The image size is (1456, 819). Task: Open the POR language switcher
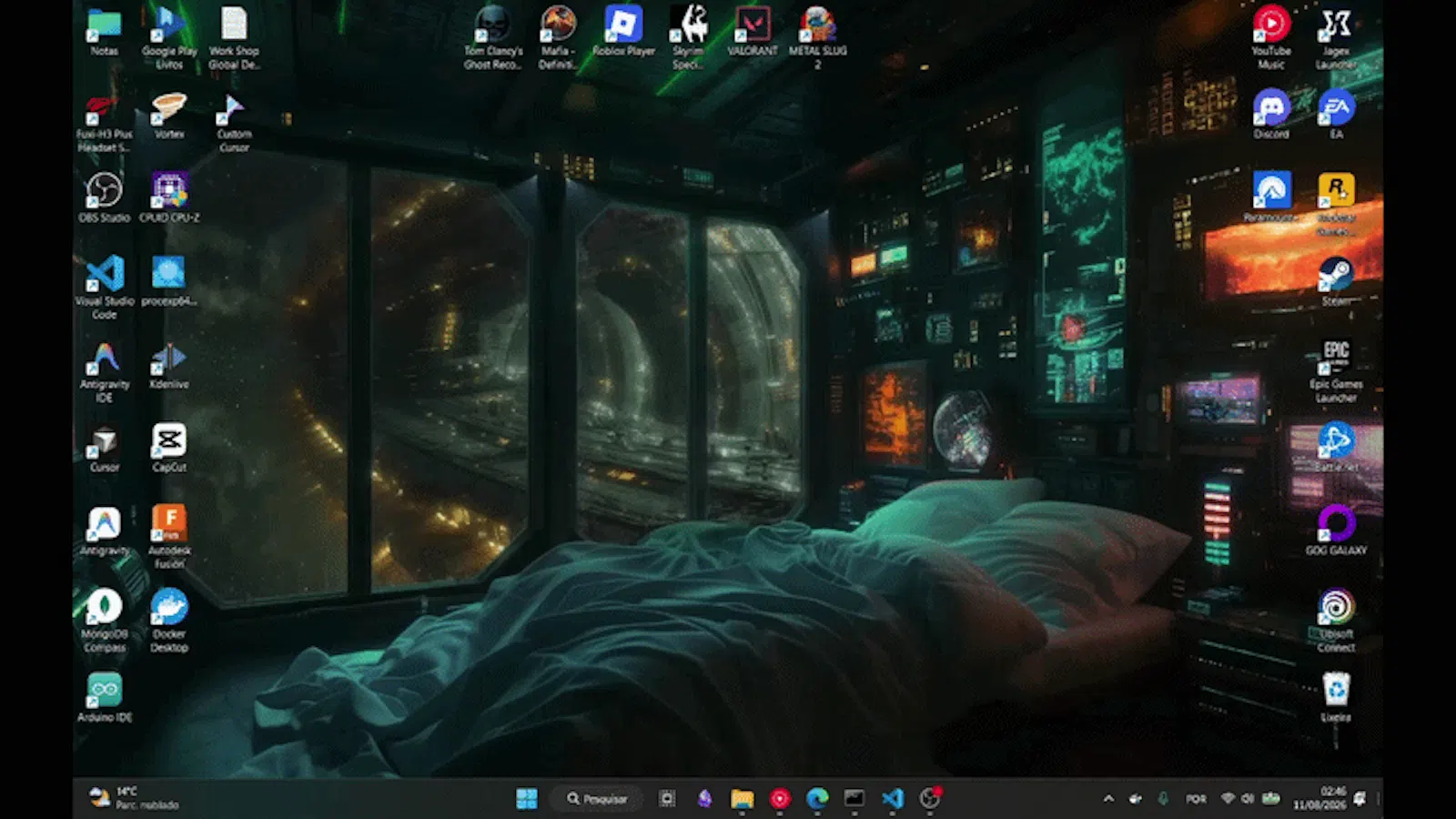1196,798
